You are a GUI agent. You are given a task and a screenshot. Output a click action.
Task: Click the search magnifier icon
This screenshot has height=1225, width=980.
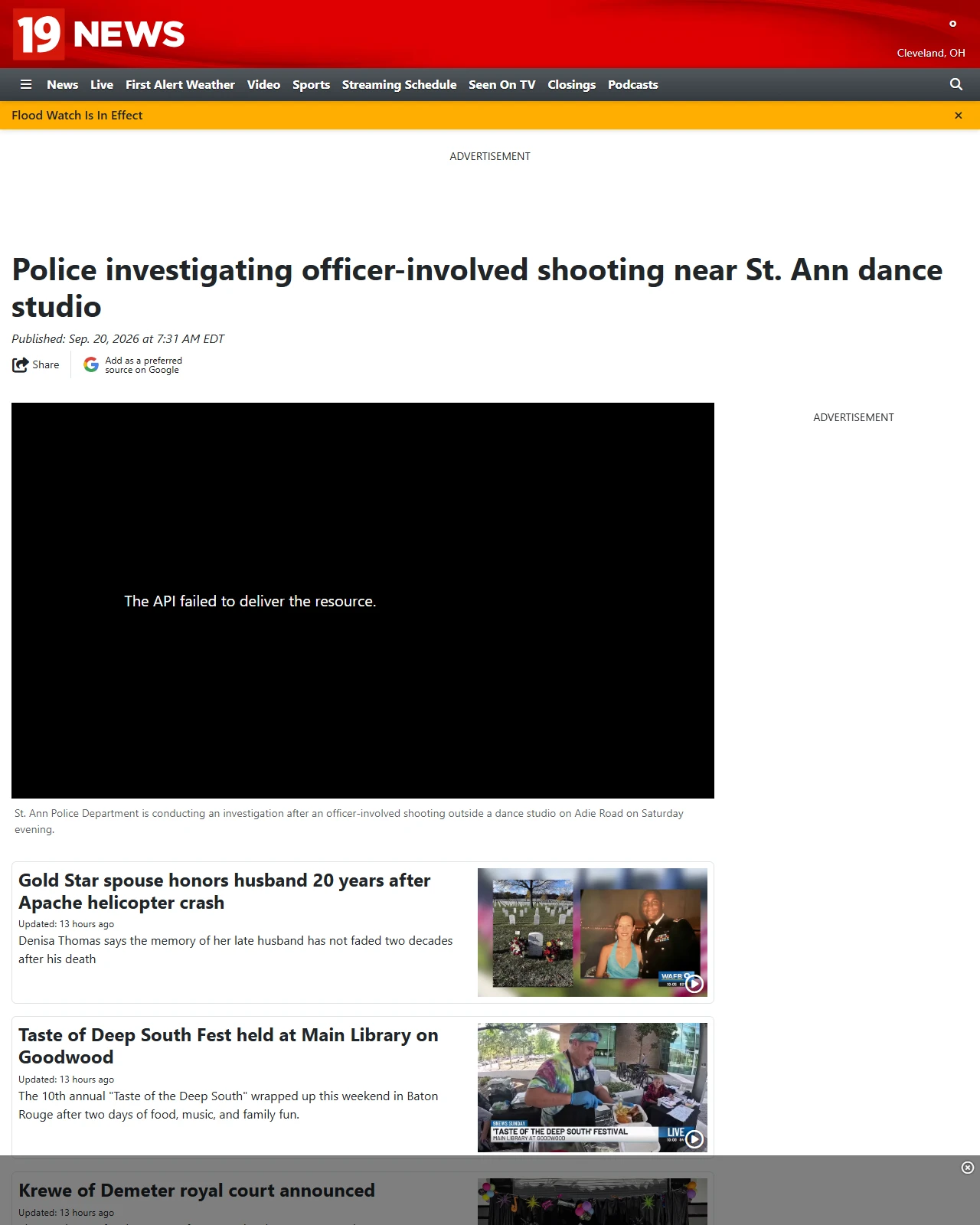(x=956, y=84)
